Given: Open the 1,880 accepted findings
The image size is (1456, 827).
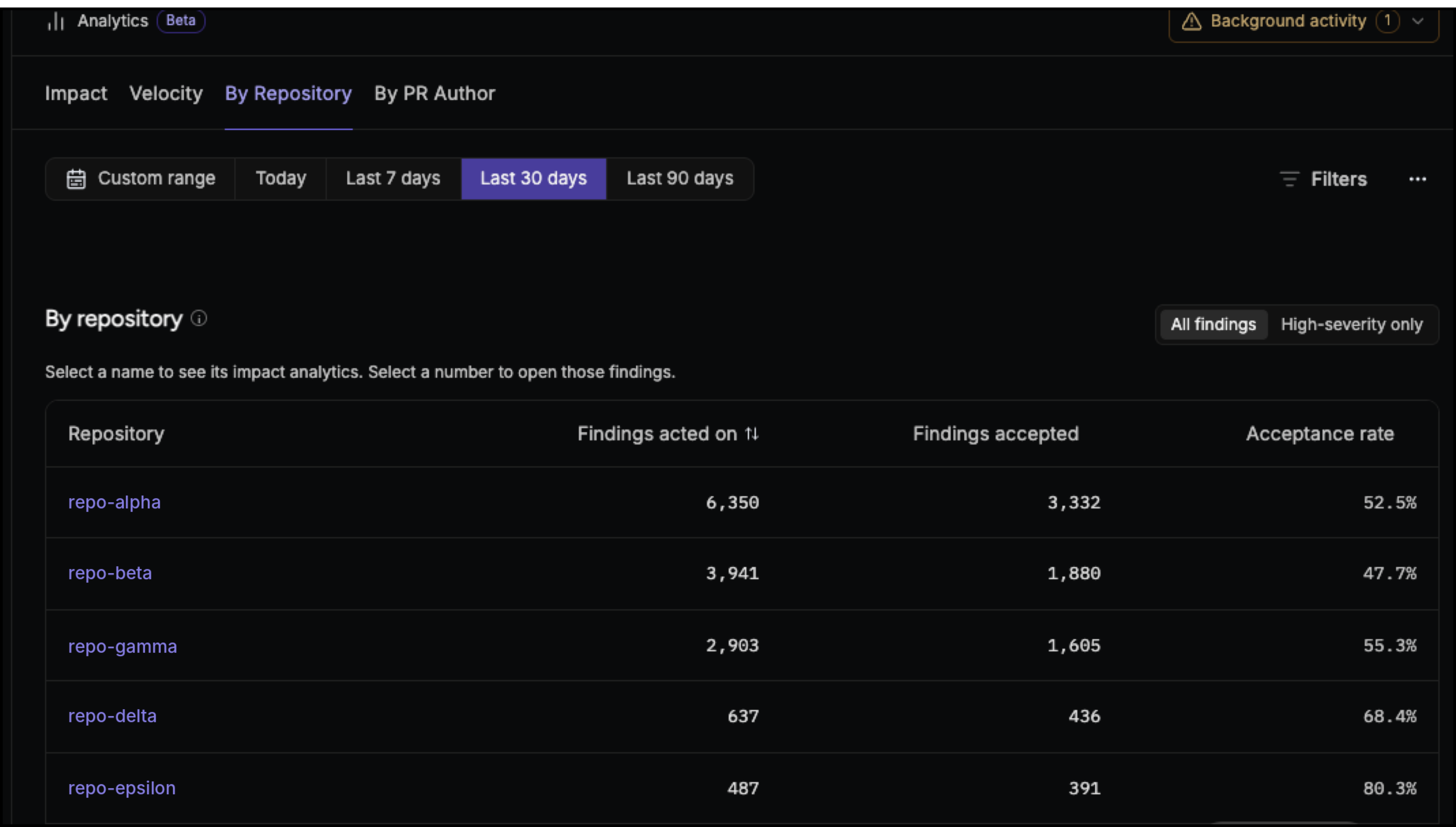Looking at the screenshot, I should click(1074, 574).
